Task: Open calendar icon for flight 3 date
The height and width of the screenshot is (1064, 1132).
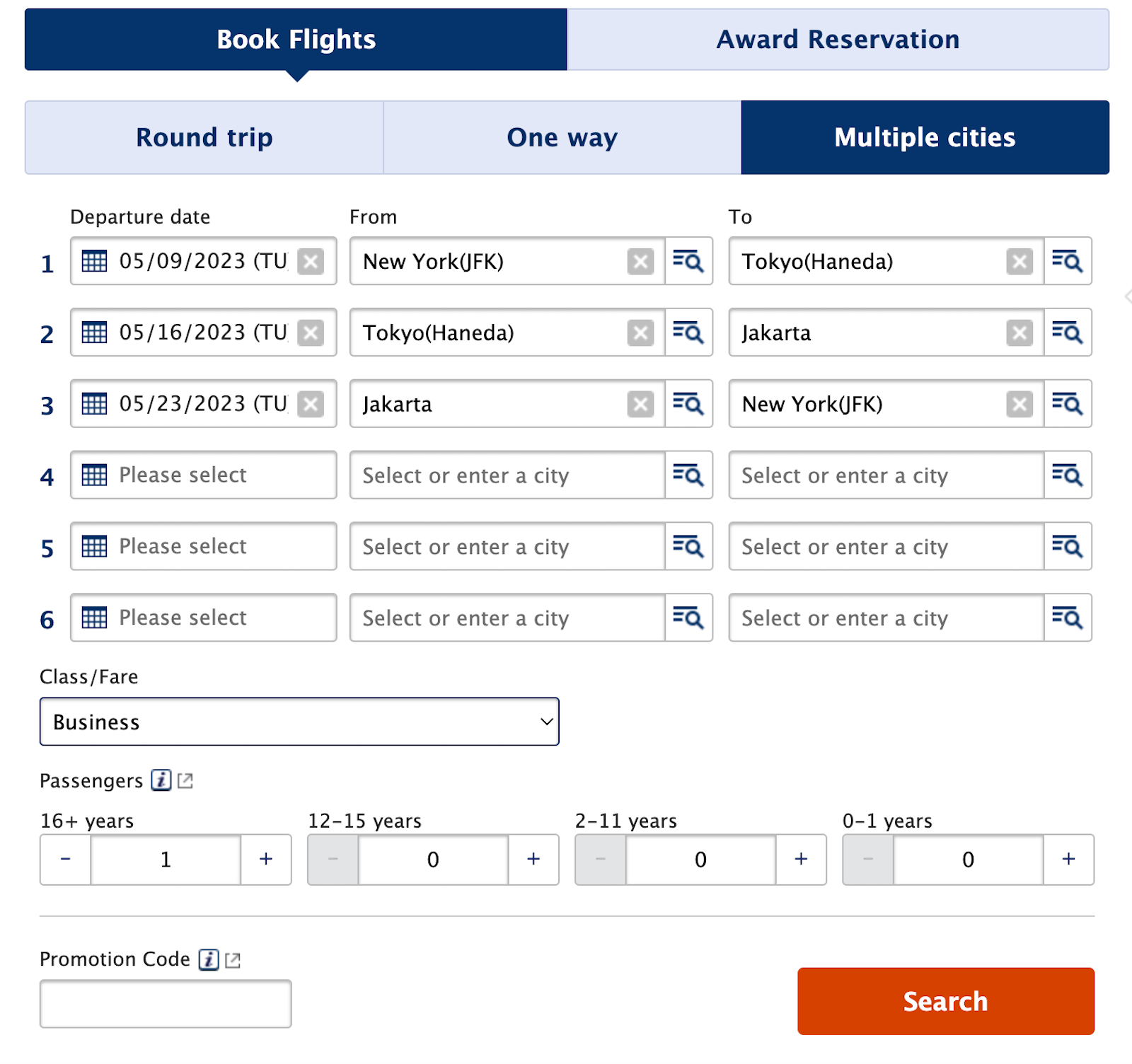Action: point(94,404)
